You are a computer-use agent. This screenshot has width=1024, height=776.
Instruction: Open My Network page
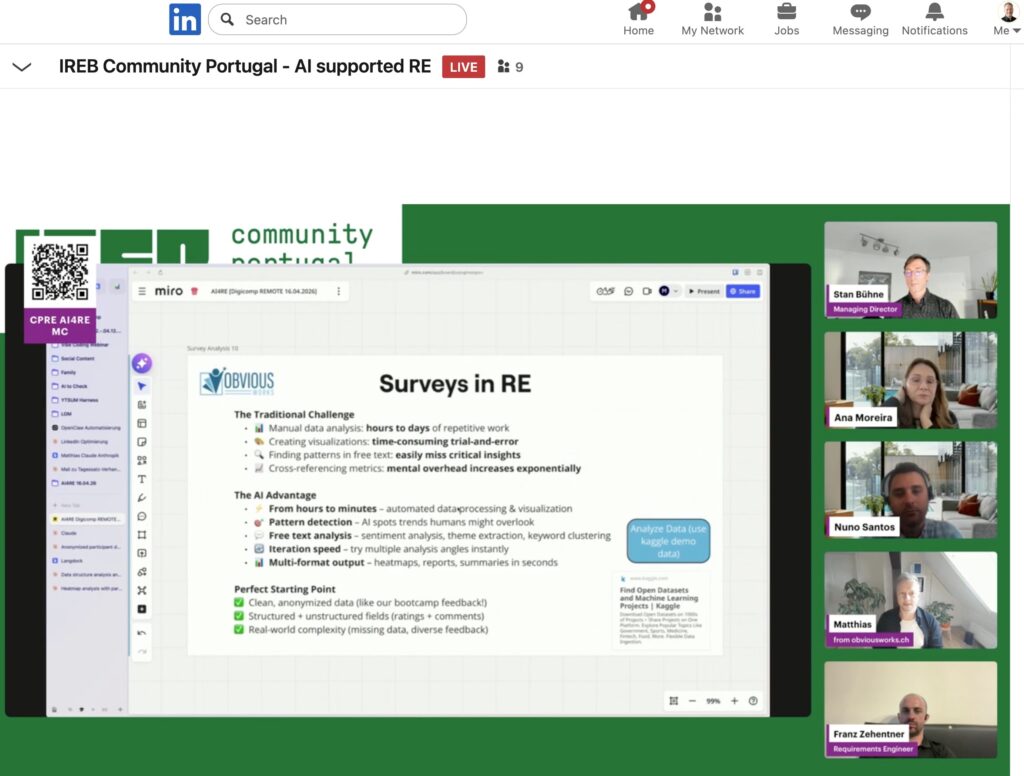pyautogui.click(x=712, y=20)
